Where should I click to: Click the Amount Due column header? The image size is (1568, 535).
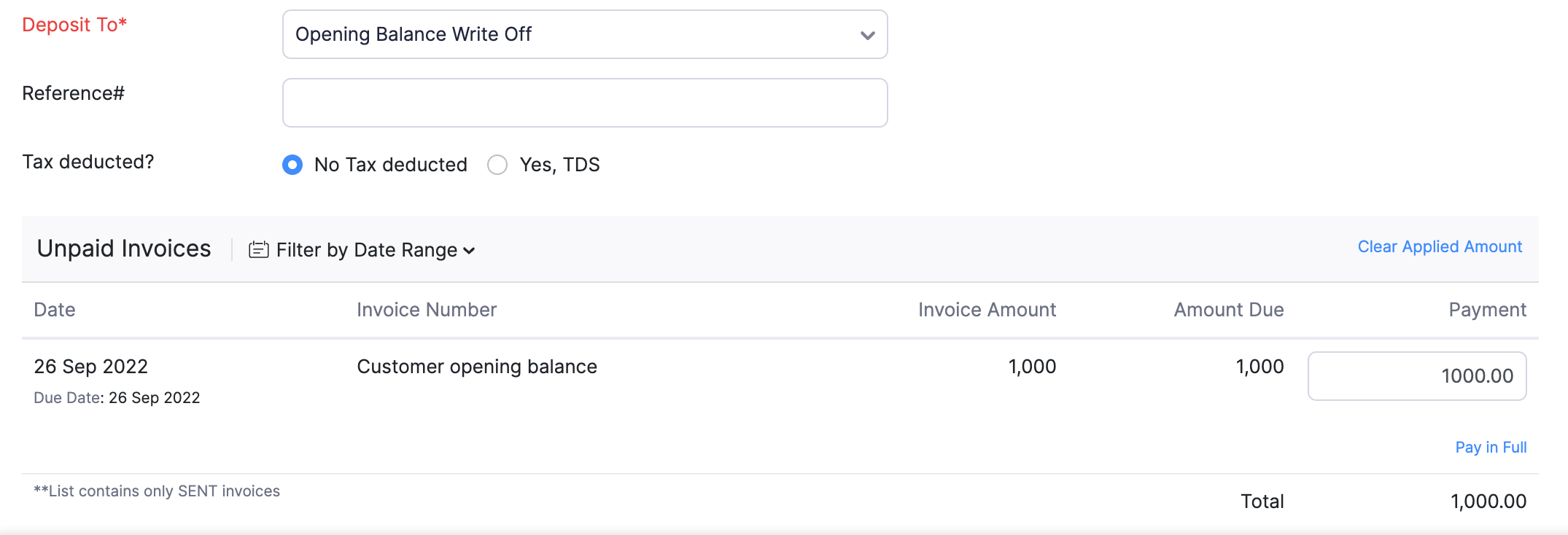click(x=1228, y=310)
